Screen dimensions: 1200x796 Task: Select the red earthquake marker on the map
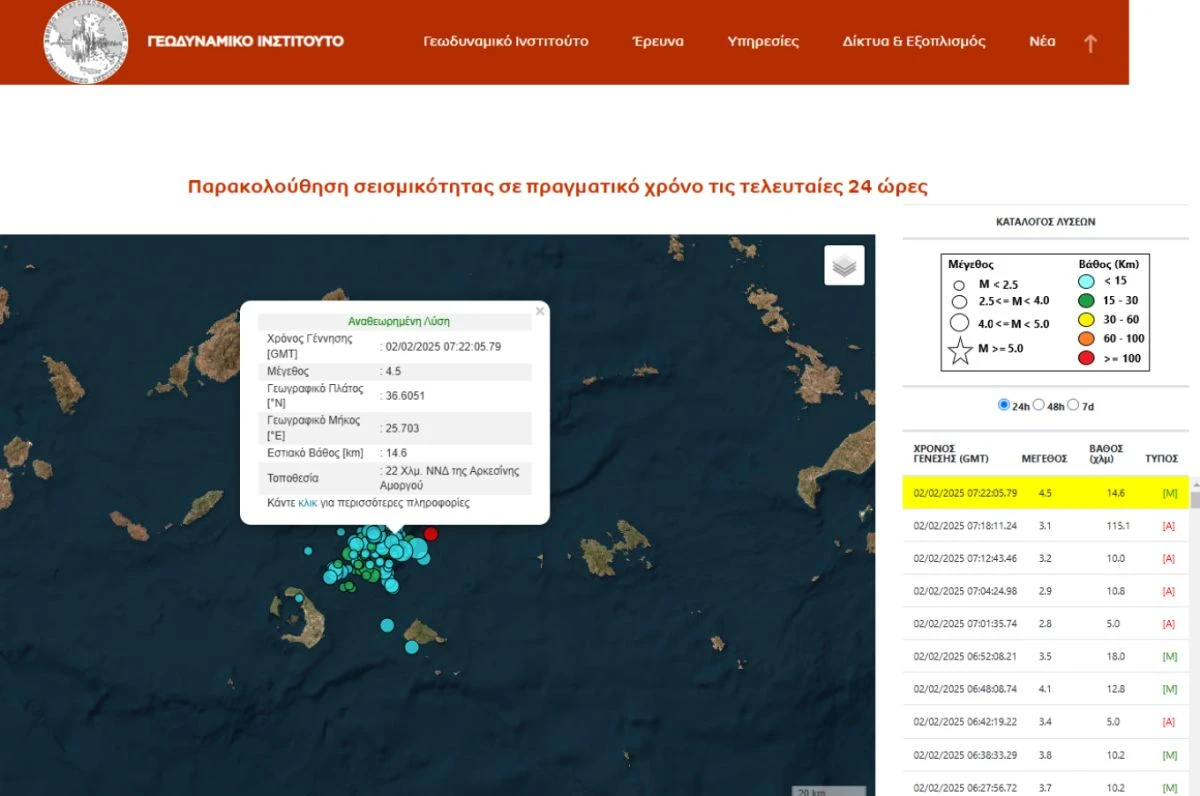click(x=430, y=534)
